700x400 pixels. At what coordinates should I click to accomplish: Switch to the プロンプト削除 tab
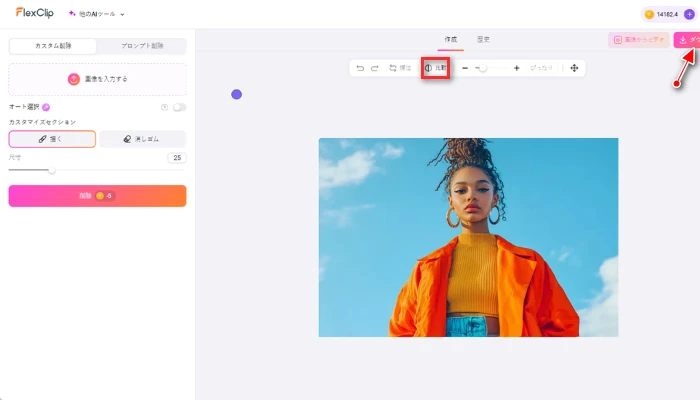(142, 46)
